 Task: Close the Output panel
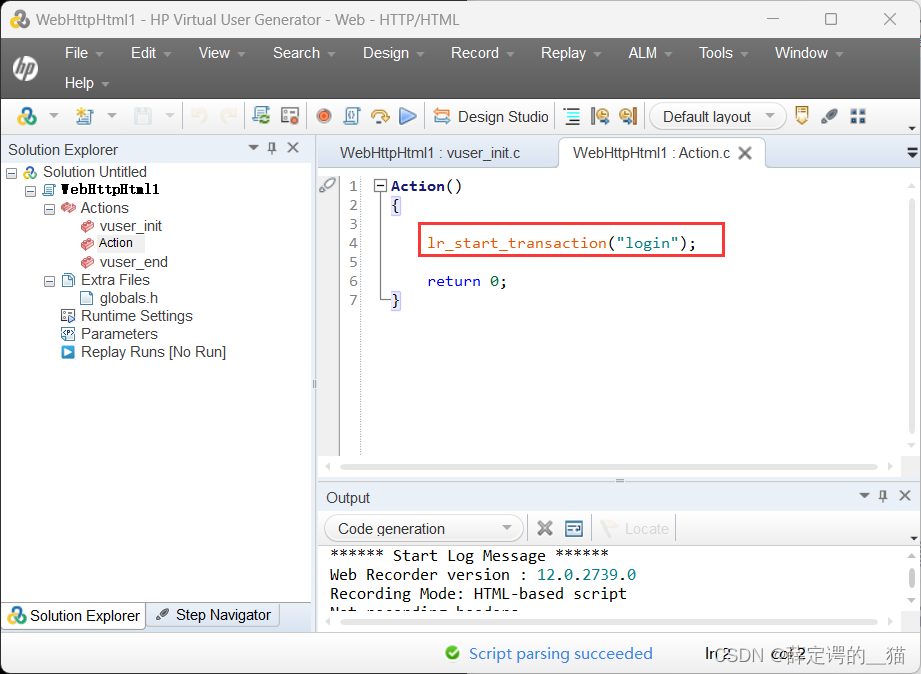[905, 495]
